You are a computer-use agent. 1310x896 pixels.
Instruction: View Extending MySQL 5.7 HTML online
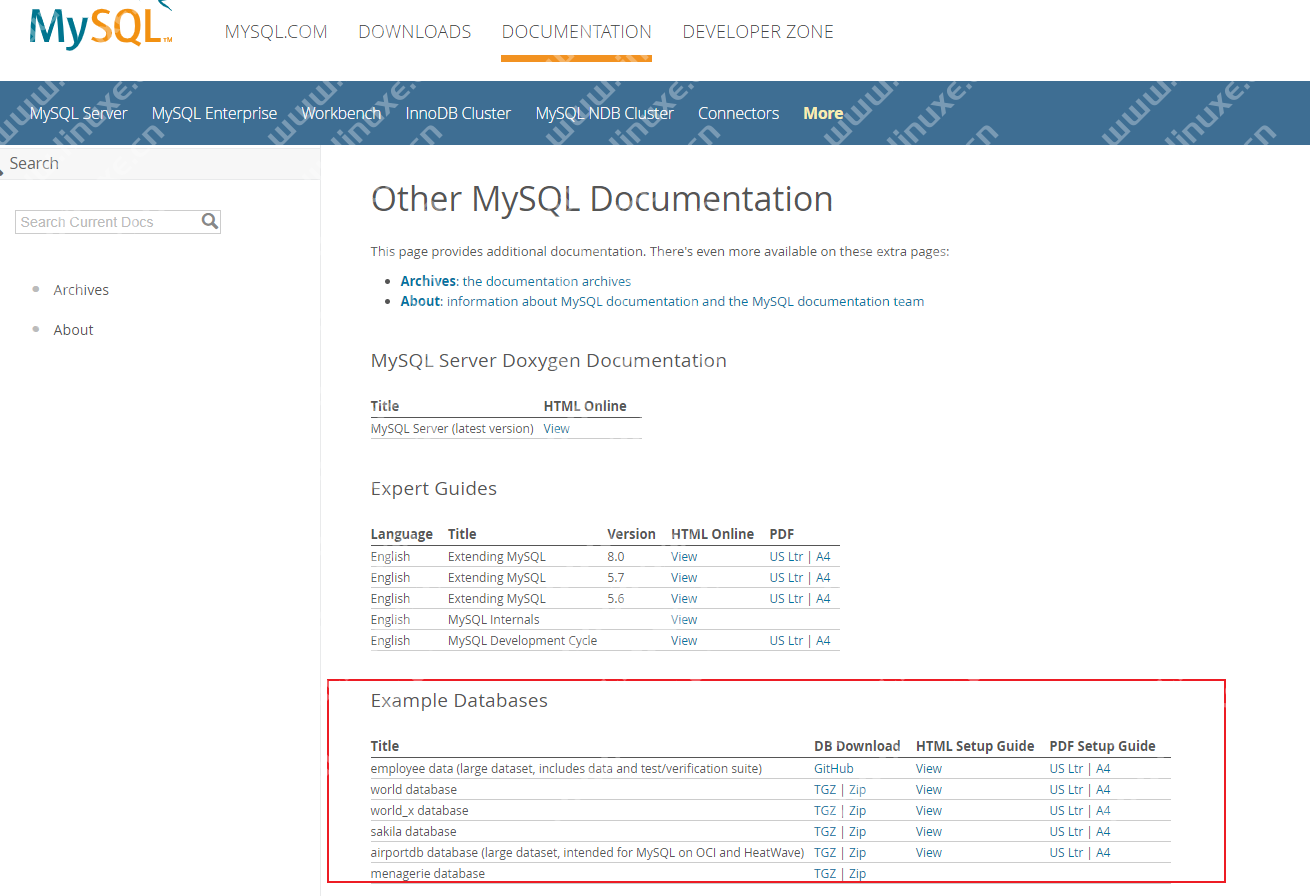tap(684, 577)
